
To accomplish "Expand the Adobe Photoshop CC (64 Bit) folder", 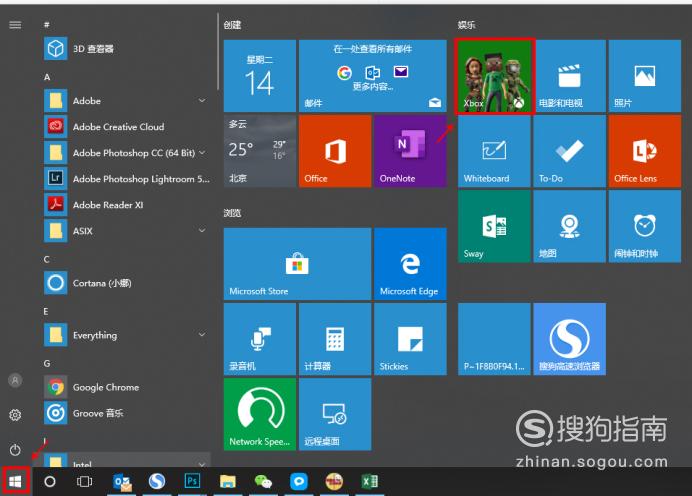I will [202, 153].
